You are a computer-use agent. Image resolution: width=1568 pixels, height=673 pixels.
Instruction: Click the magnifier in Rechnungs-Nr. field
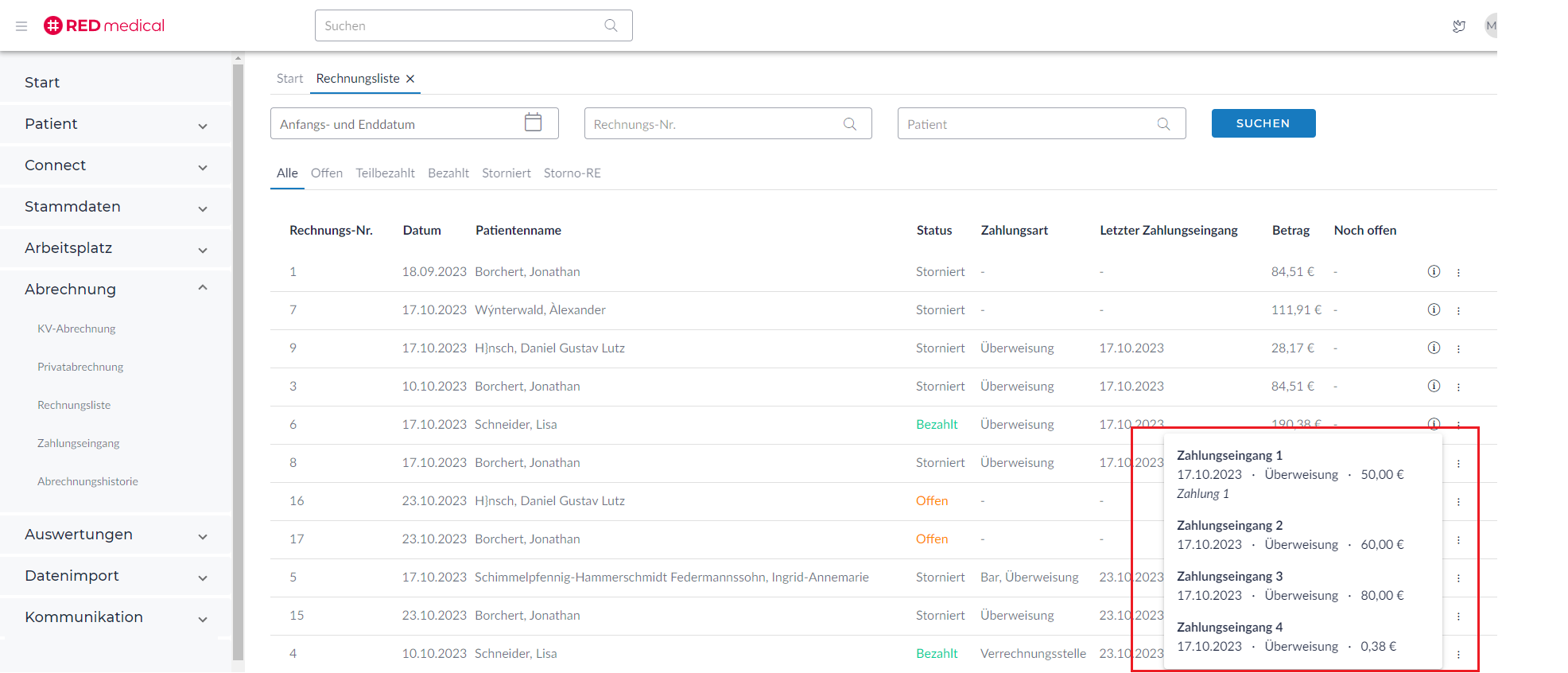(x=849, y=124)
